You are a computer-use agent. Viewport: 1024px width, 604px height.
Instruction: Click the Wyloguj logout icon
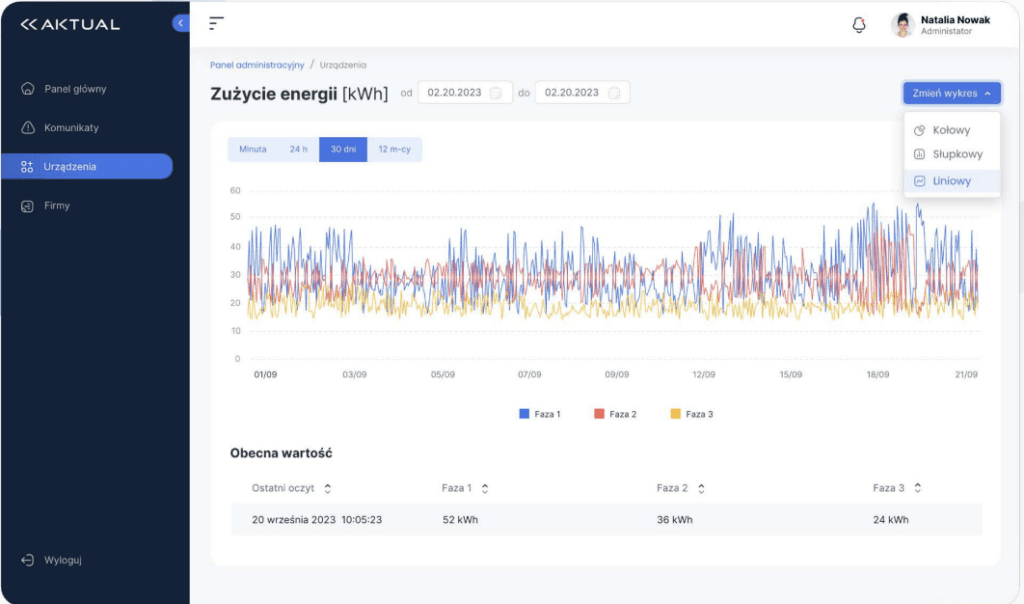(27, 560)
